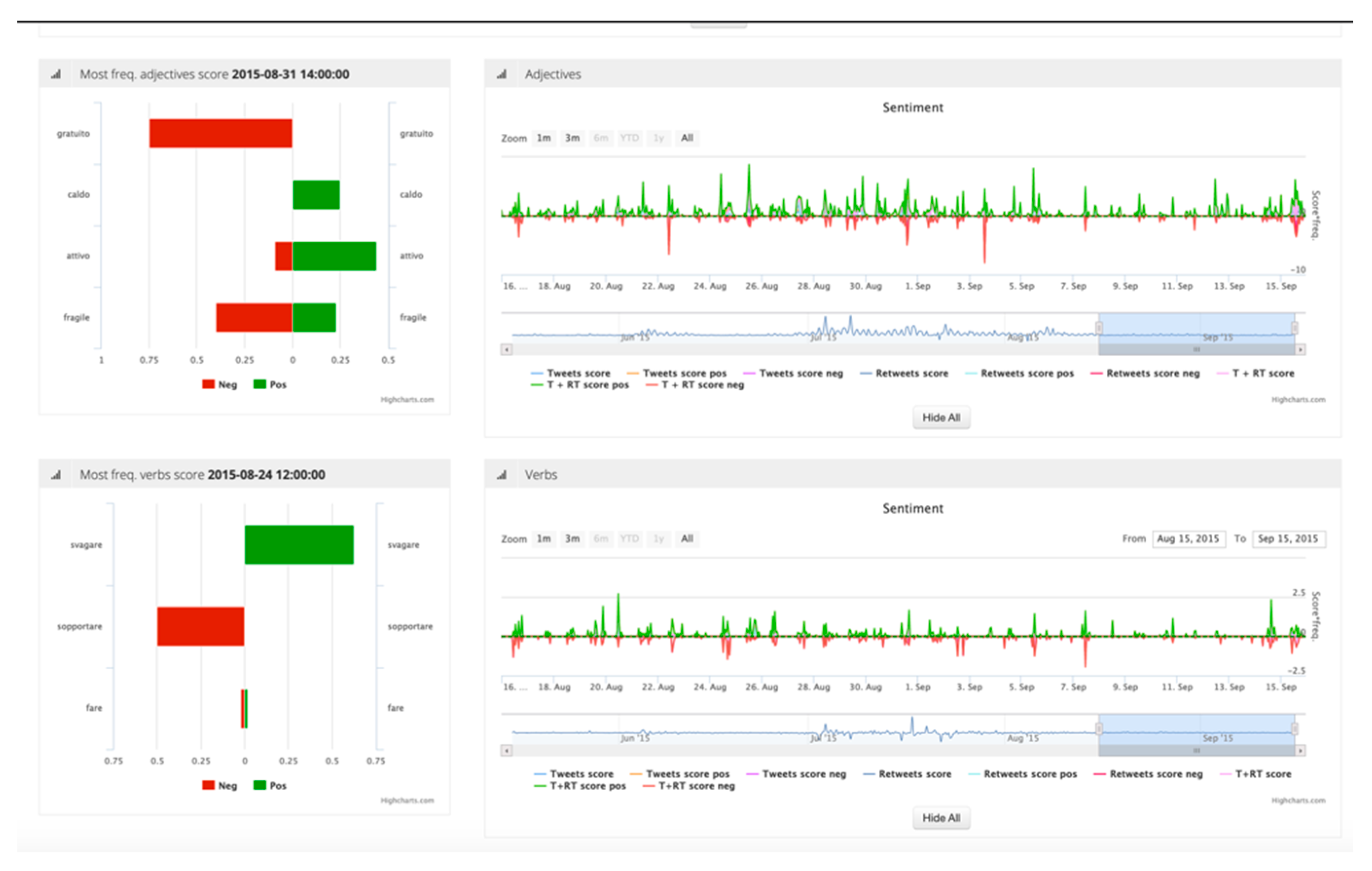1372x871 pixels.
Task: Click chart icon in adjectives score panel header
Action: click(x=55, y=74)
